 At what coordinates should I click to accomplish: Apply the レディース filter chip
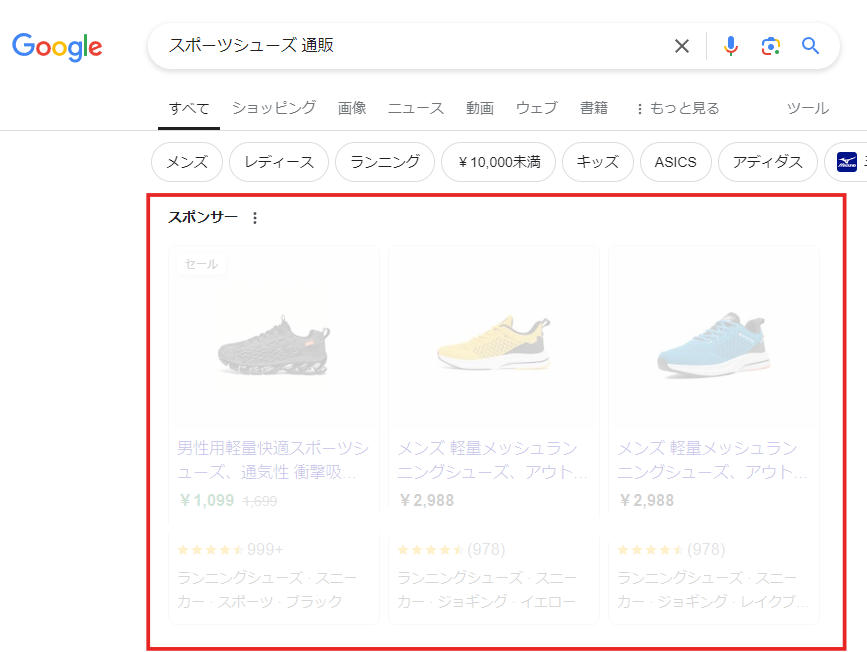click(x=278, y=161)
